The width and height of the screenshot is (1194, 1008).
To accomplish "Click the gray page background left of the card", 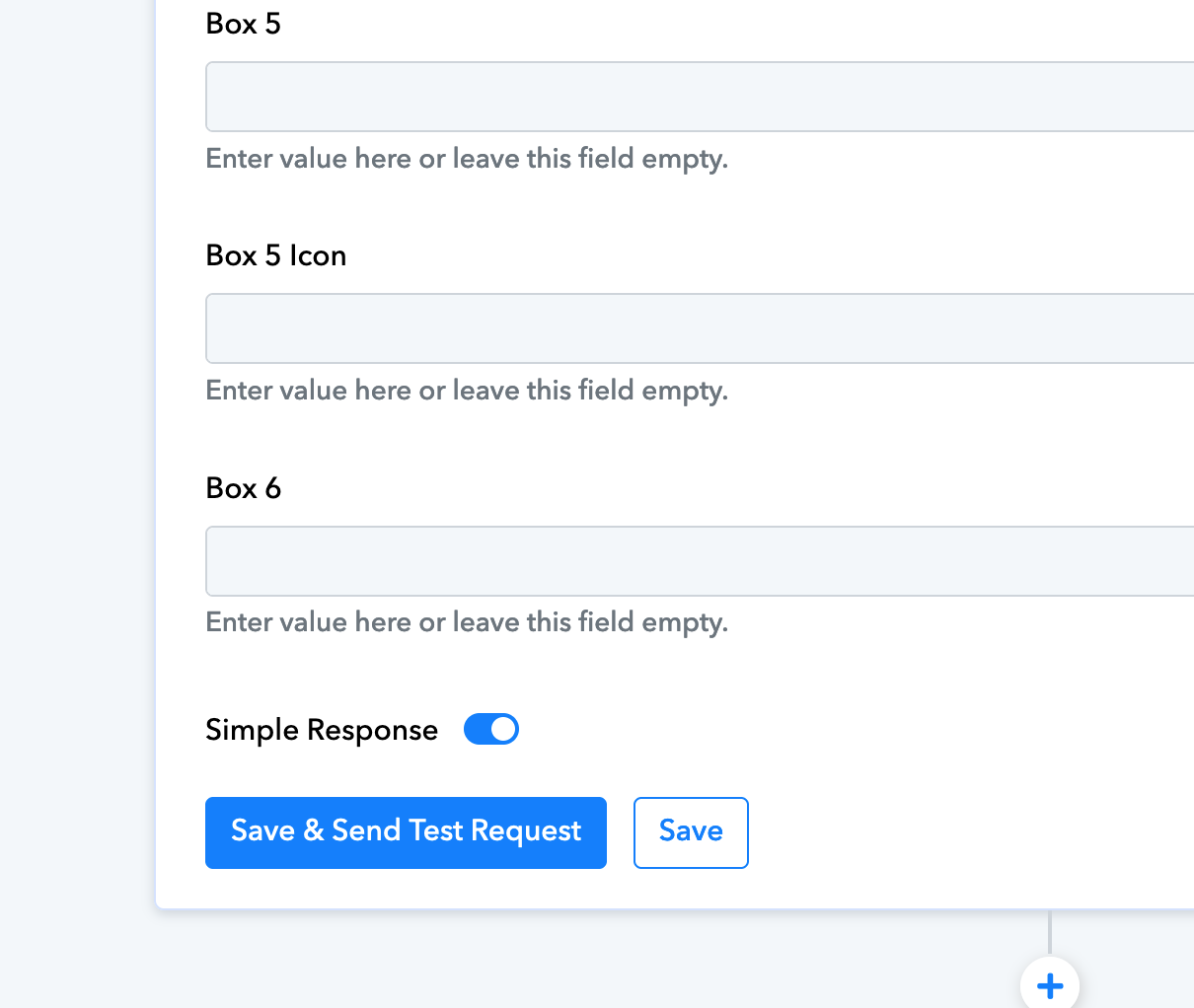I will pyautogui.click(x=77, y=493).
